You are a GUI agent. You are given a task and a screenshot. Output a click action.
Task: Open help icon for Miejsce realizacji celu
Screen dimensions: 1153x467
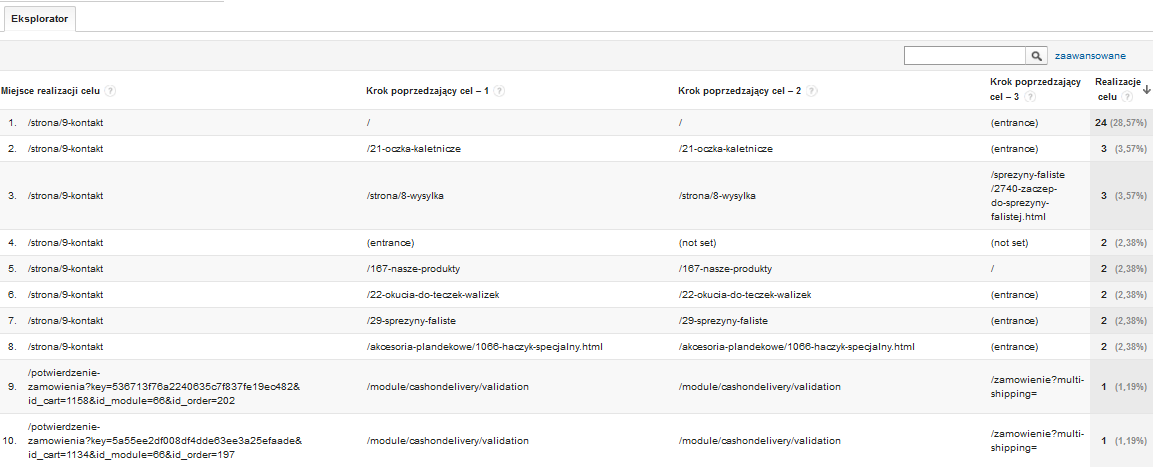coord(110,91)
